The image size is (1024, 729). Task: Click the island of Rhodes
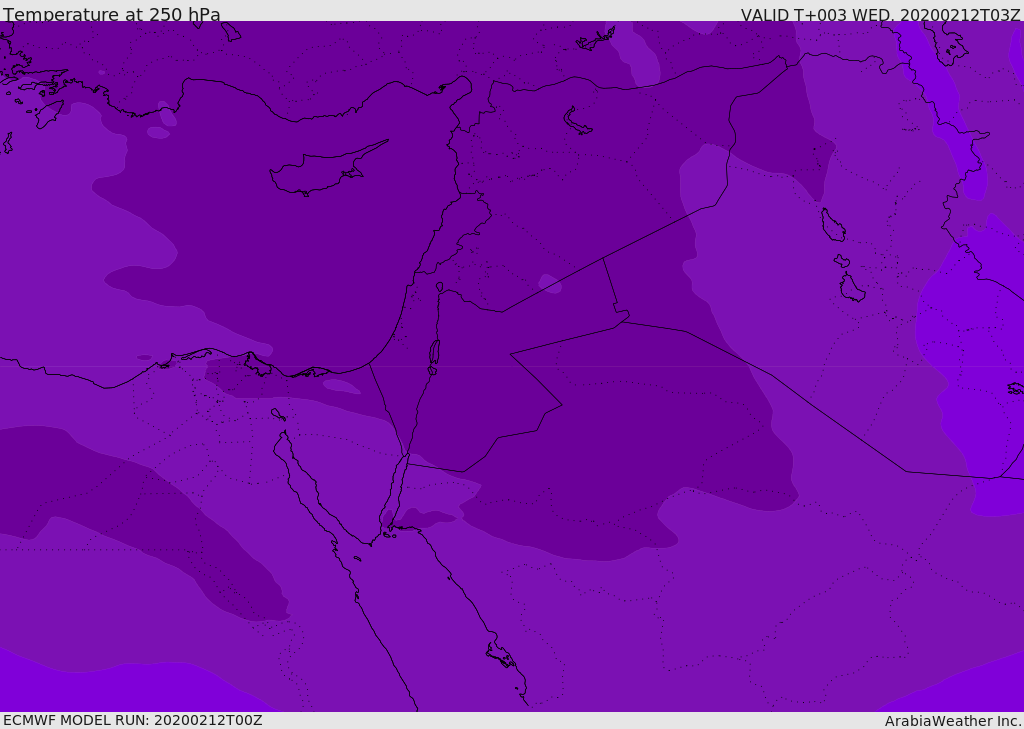coord(49,114)
